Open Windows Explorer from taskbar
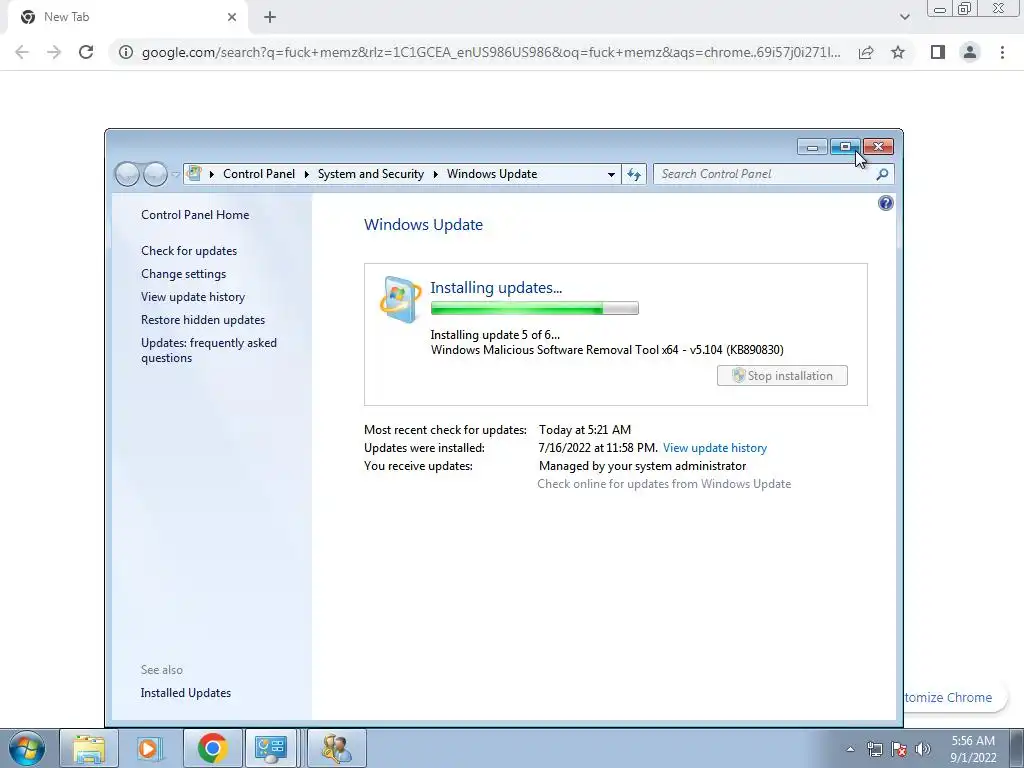 pyautogui.click(x=89, y=748)
